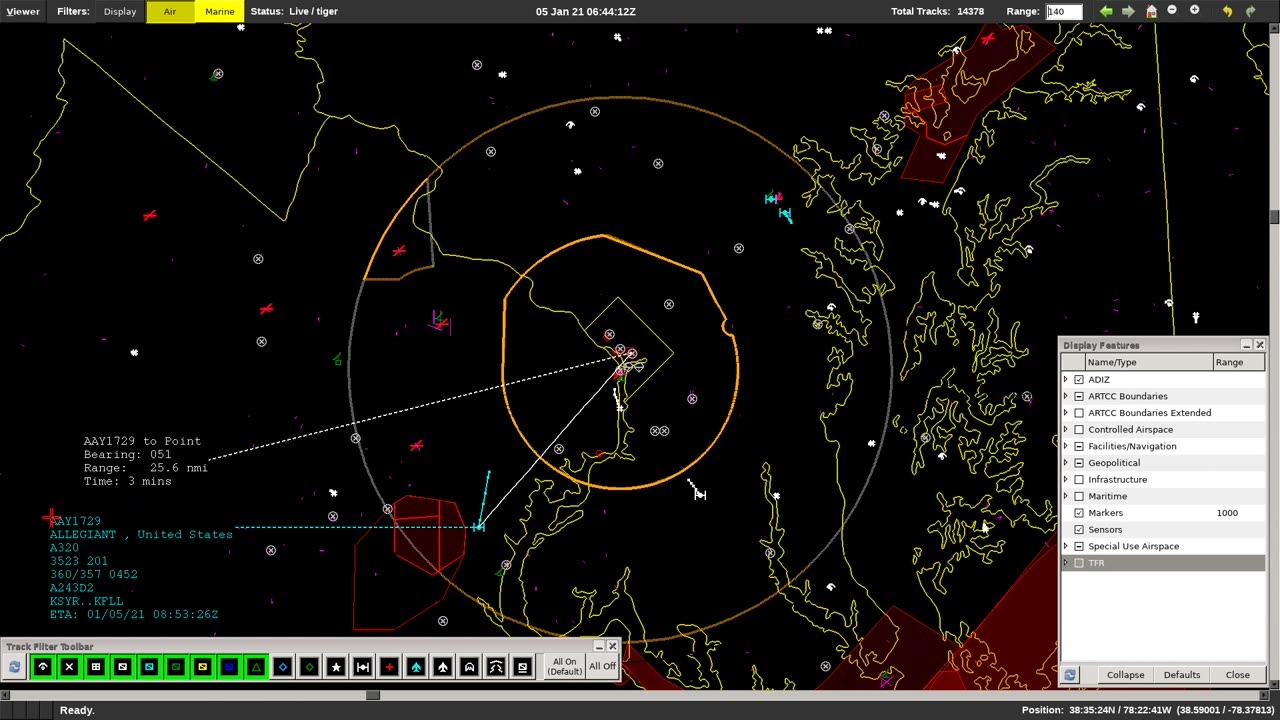Select the TFR row in Display Features
The width and height of the screenshot is (1280, 720).
click(x=1163, y=563)
